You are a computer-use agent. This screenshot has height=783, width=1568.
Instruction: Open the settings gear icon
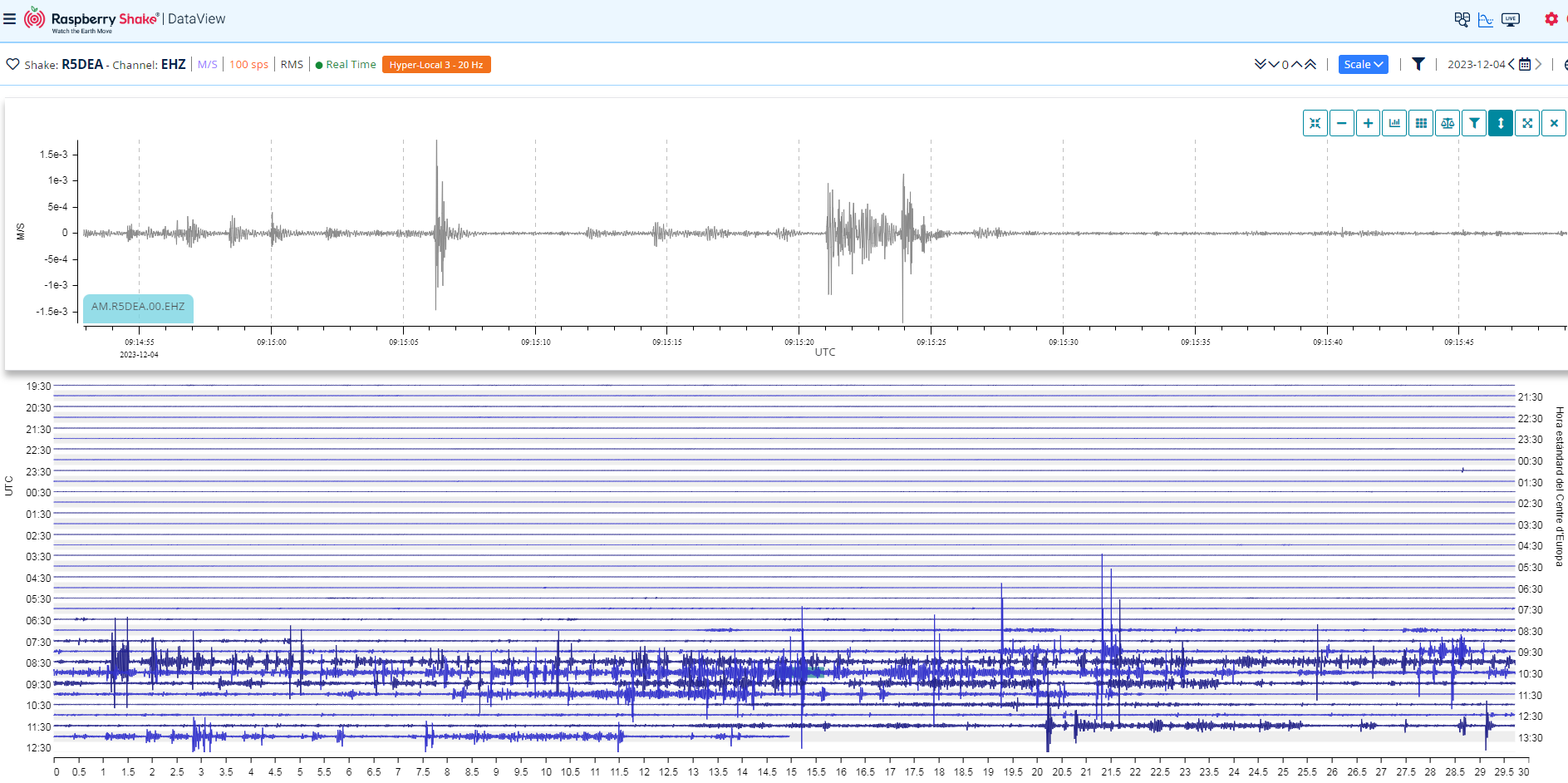[x=1551, y=19]
